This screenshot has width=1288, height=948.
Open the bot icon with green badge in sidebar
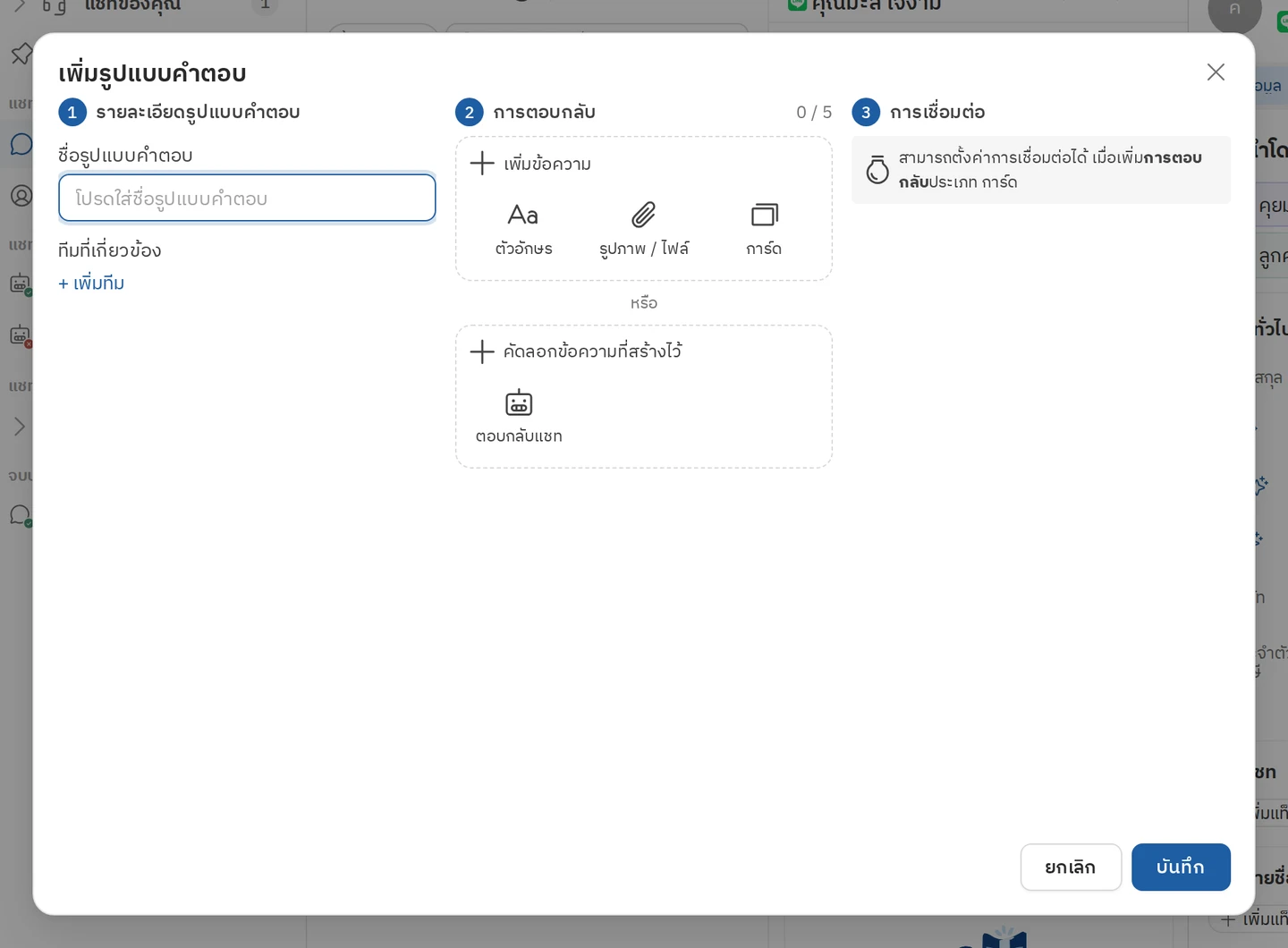tap(21, 284)
